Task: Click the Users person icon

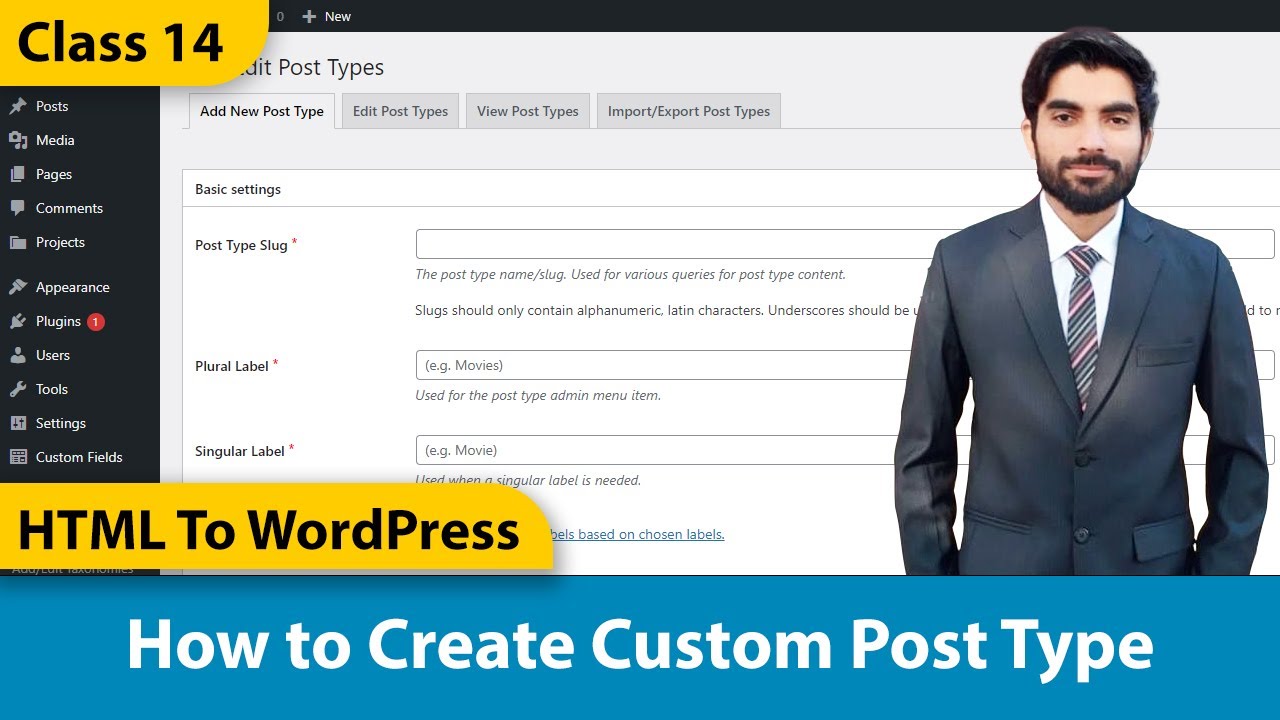Action: coord(18,355)
